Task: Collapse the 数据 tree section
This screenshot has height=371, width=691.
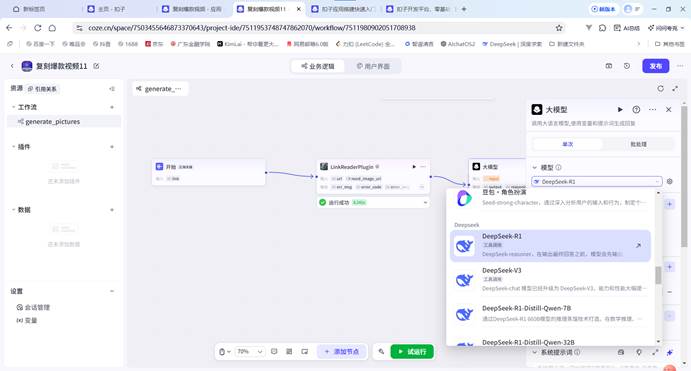Action: [13, 210]
